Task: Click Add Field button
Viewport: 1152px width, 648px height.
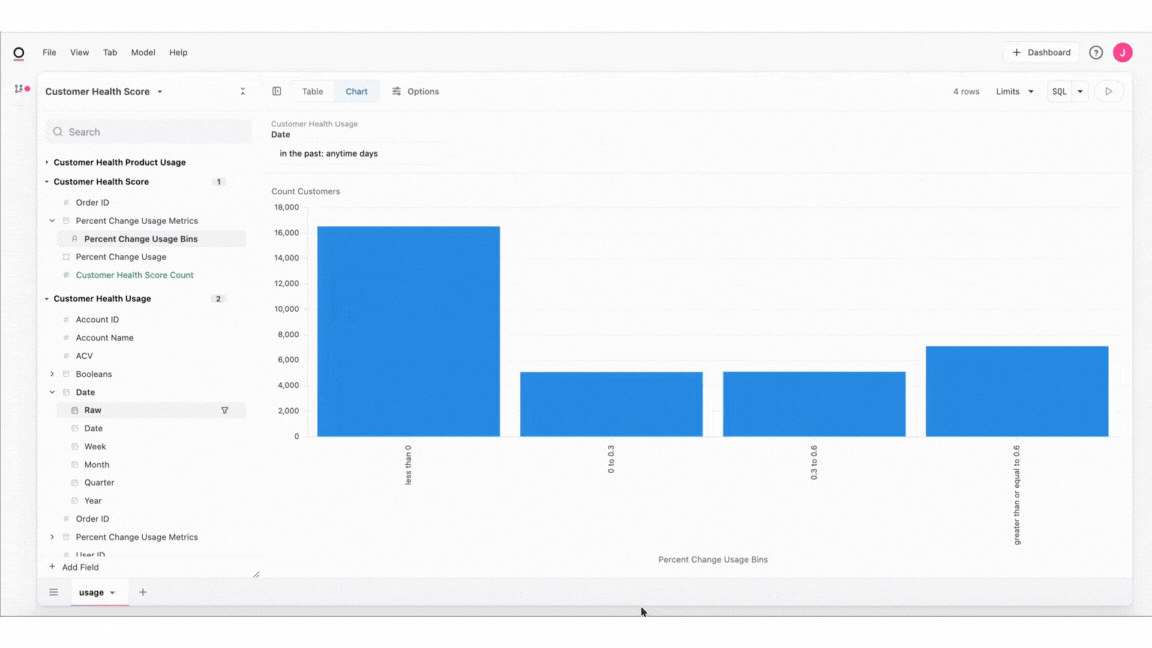Action: point(73,567)
